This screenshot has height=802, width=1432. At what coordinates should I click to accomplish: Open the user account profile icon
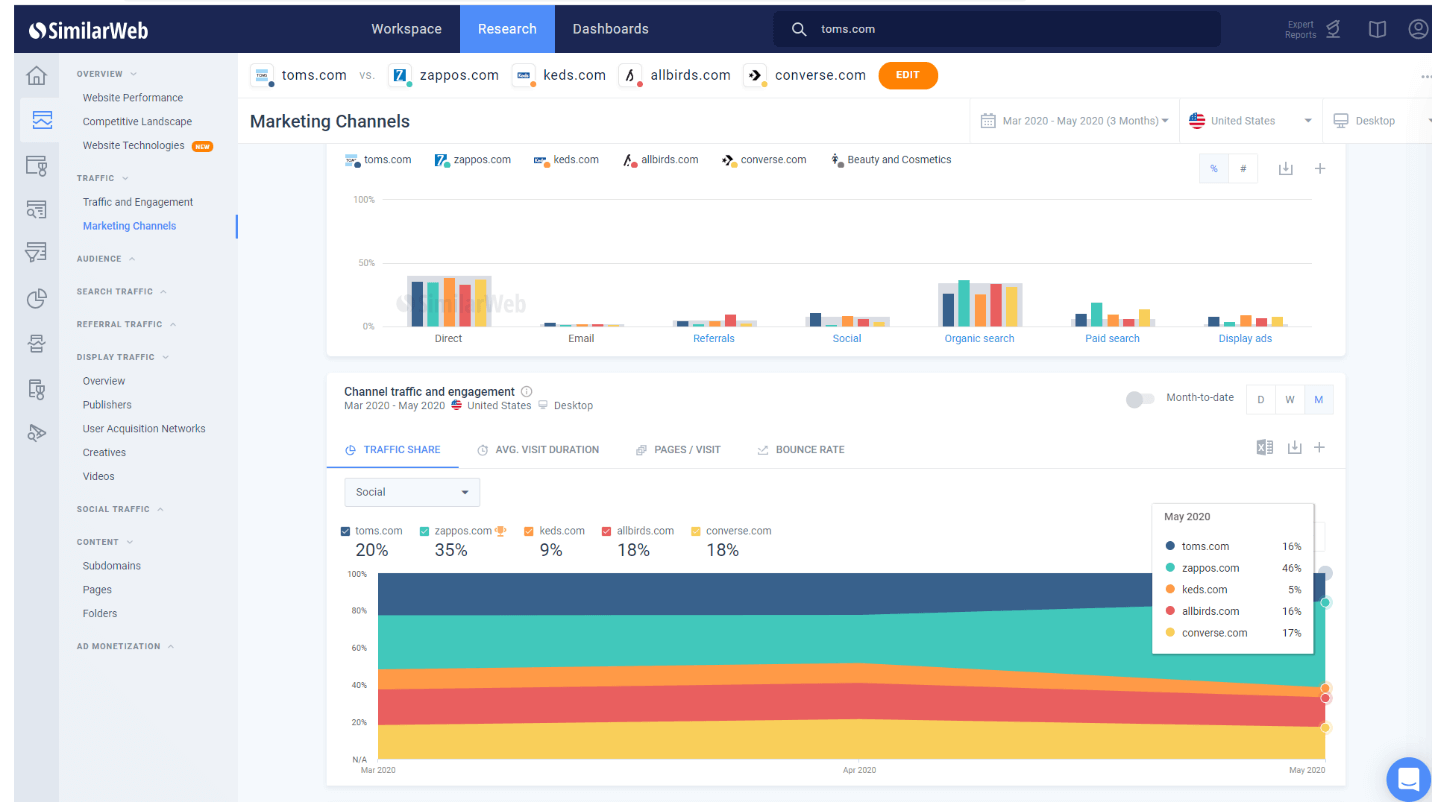coord(1418,29)
